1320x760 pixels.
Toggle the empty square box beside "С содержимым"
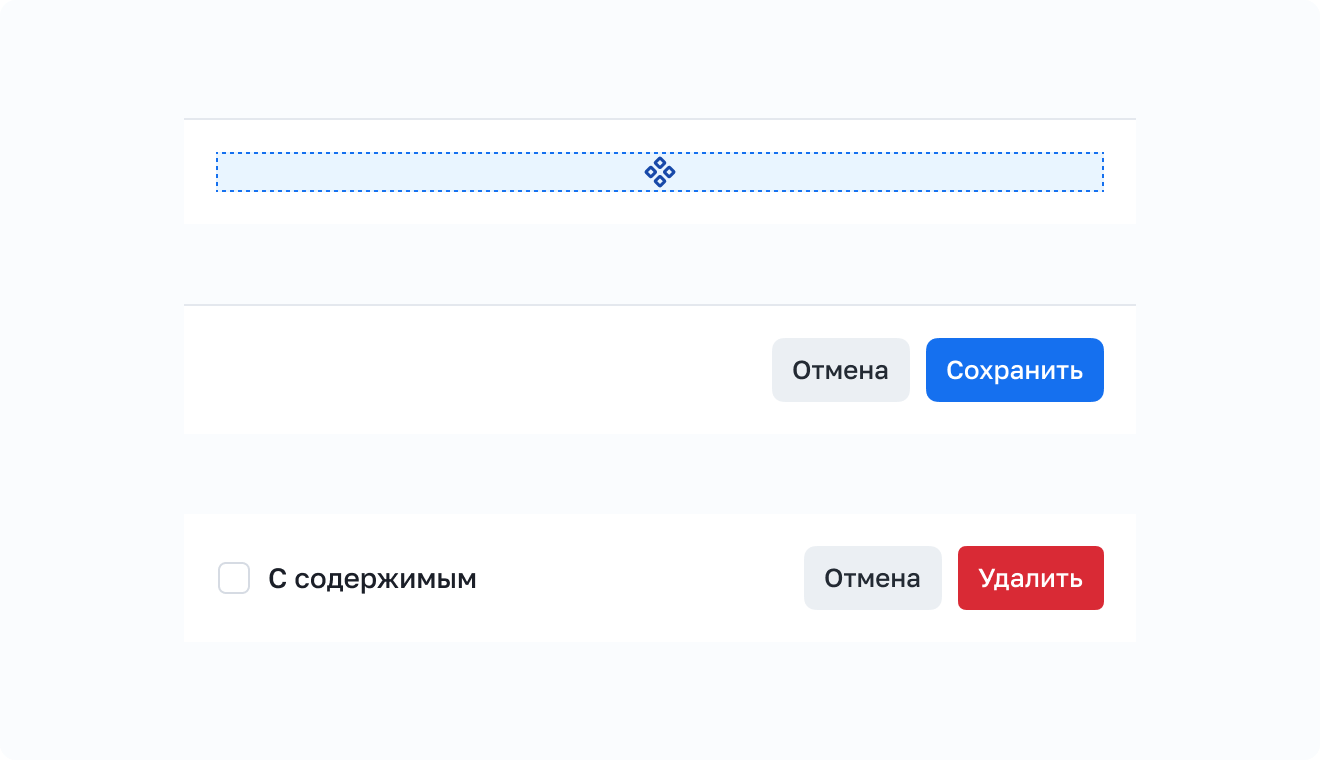coord(234,578)
